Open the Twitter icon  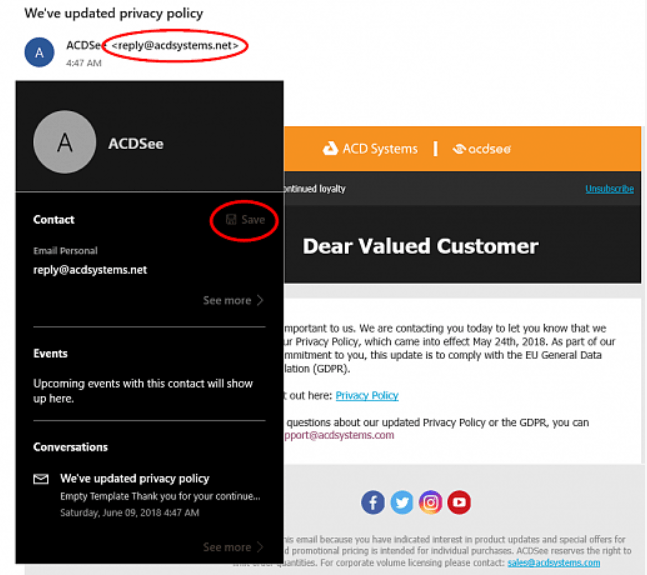click(x=402, y=502)
